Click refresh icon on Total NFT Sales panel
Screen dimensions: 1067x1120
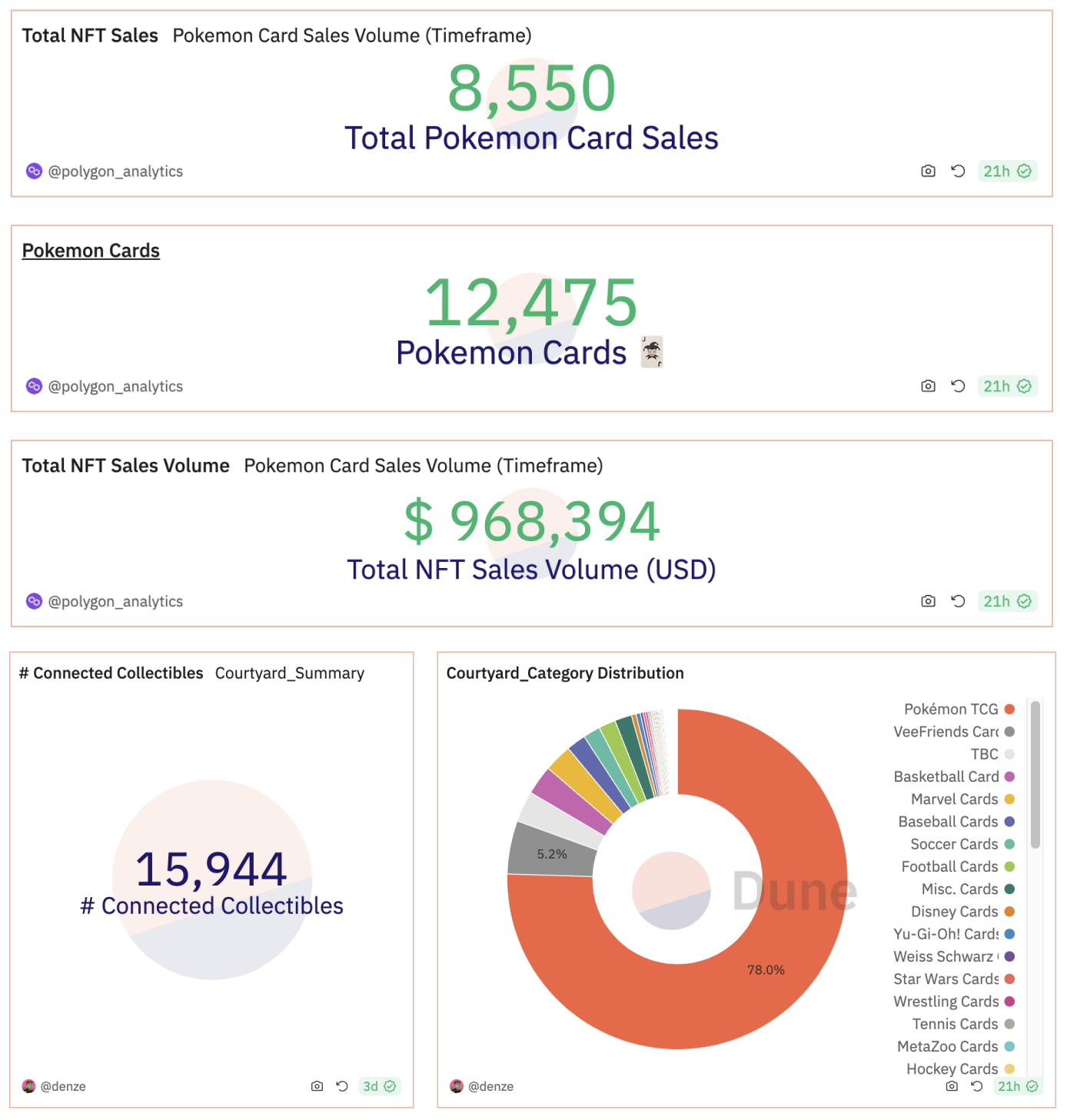click(958, 171)
